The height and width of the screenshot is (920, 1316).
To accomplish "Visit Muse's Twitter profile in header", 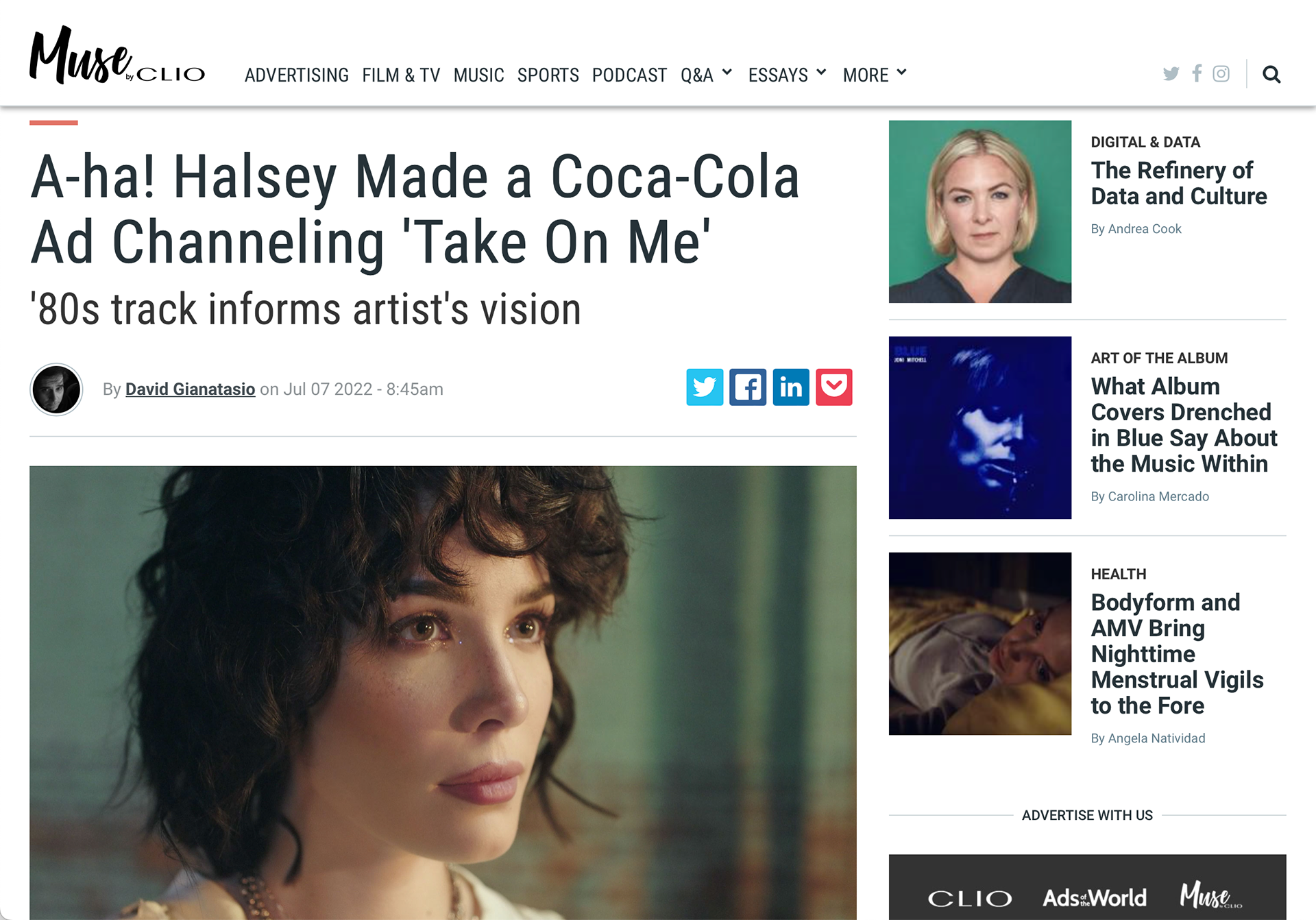I will pyautogui.click(x=1171, y=73).
